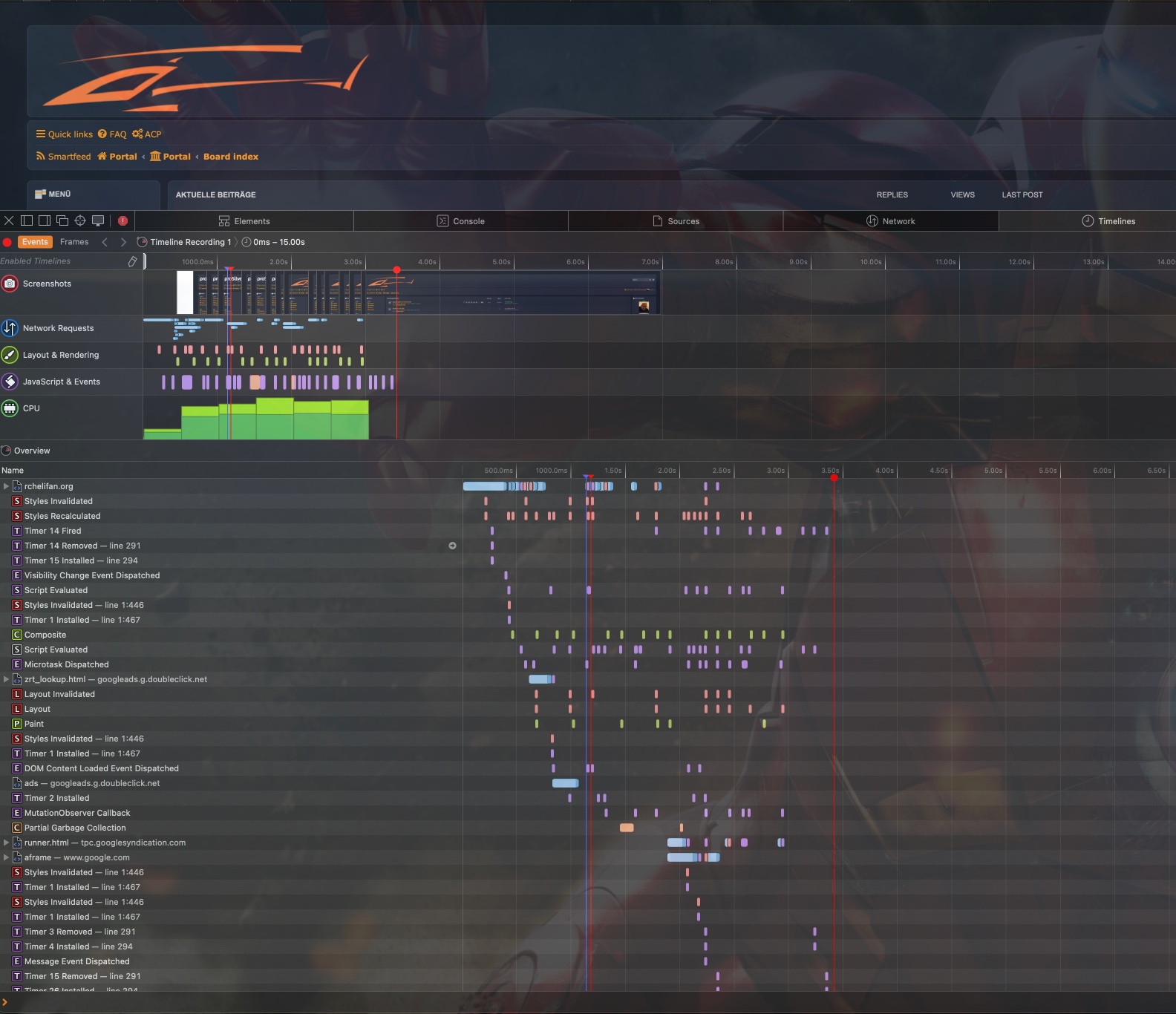
Task: Switch timeline view to Frames
Action: [74, 242]
